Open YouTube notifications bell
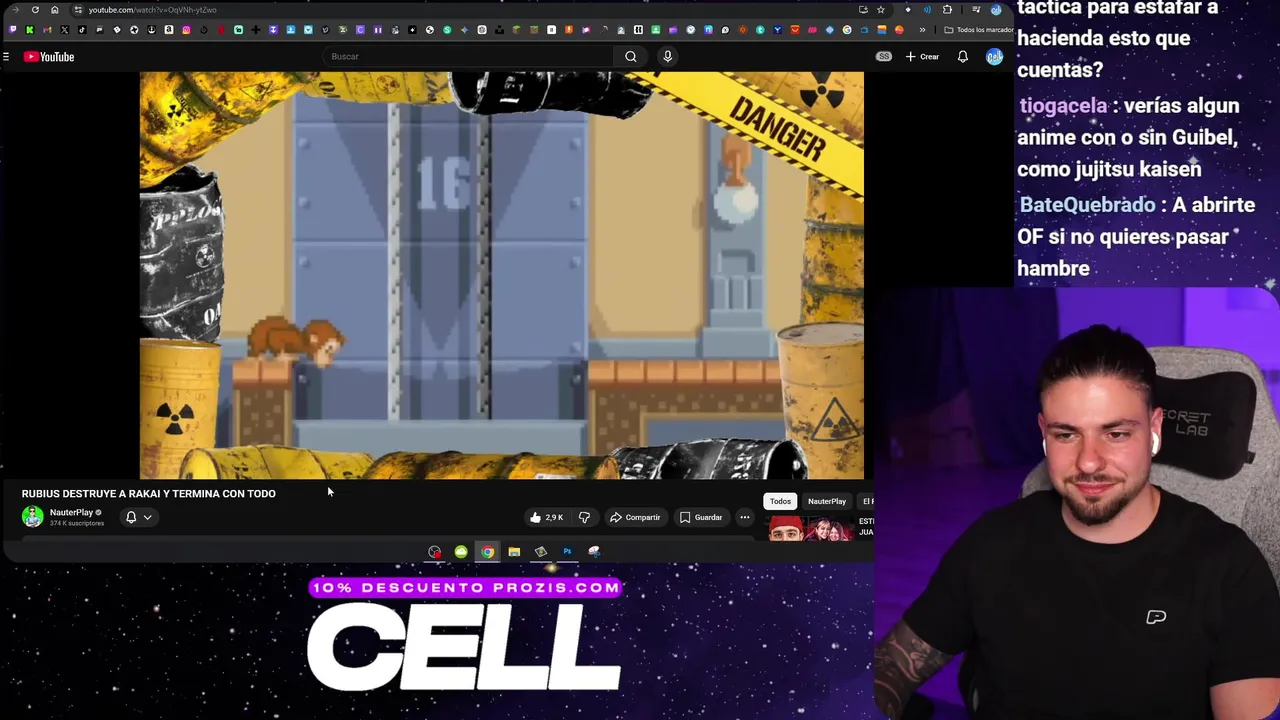 pyautogui.click(x=963, y=57)
